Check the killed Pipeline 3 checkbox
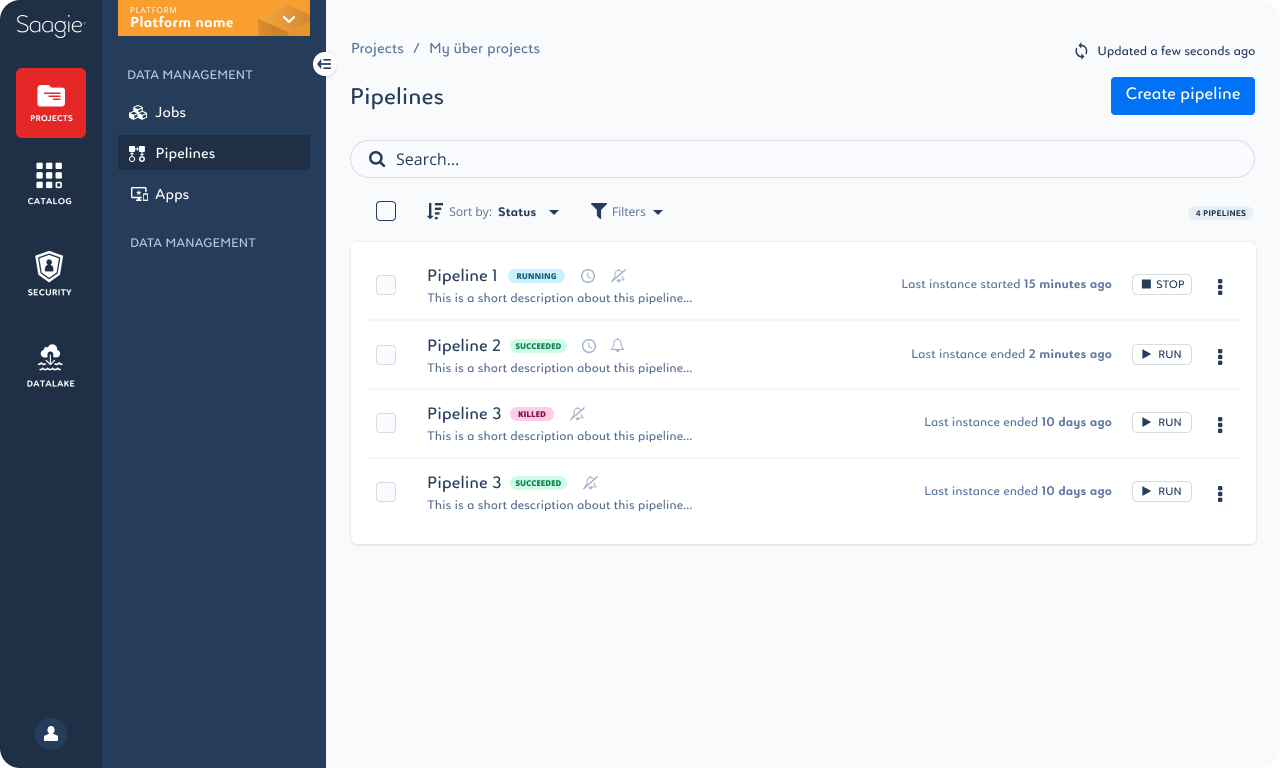The height and width of the screenshot is (768, 1280). pos(386,423)
